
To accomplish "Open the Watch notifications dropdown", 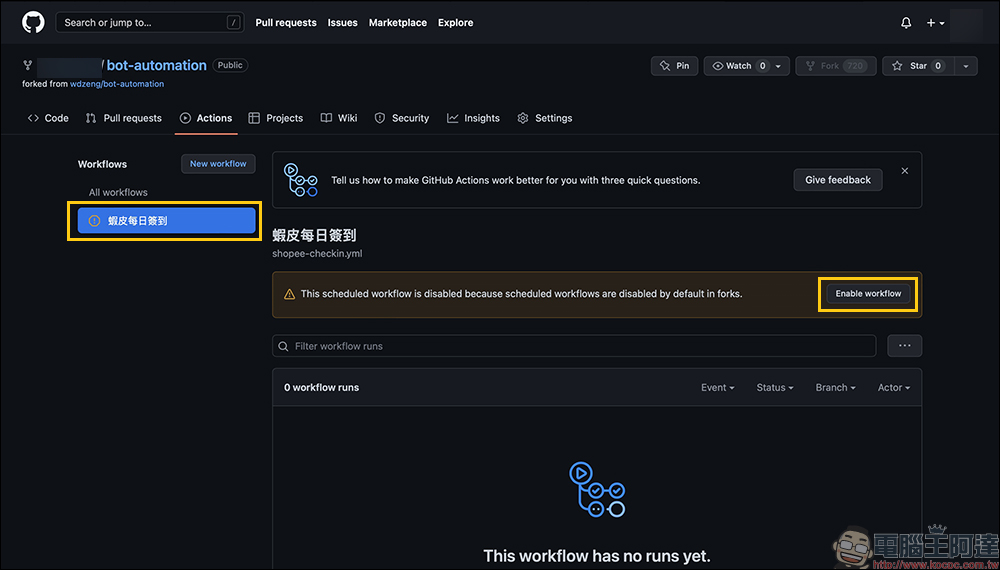I will pos(746,66).
